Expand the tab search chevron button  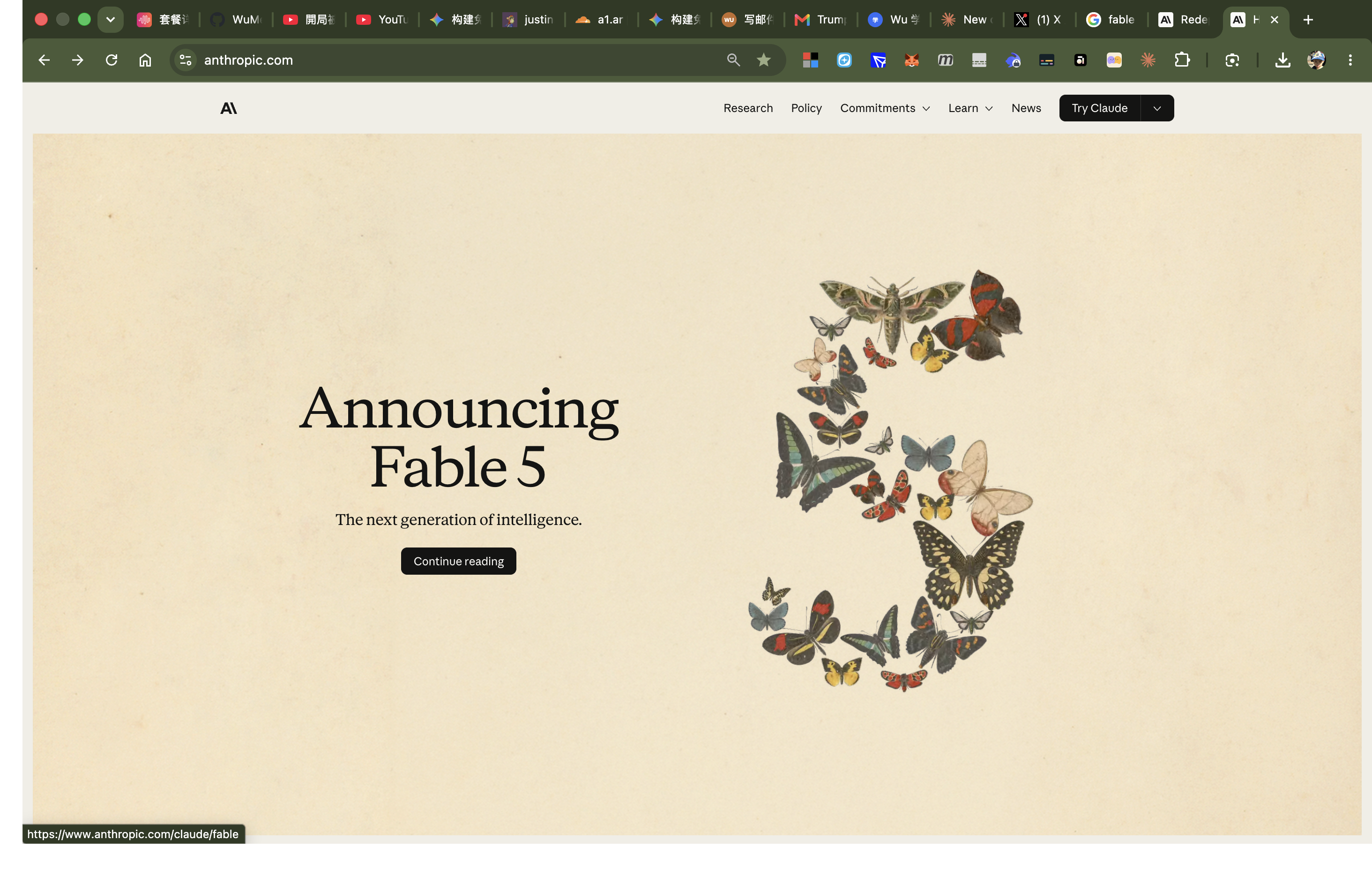pos(111,19)
